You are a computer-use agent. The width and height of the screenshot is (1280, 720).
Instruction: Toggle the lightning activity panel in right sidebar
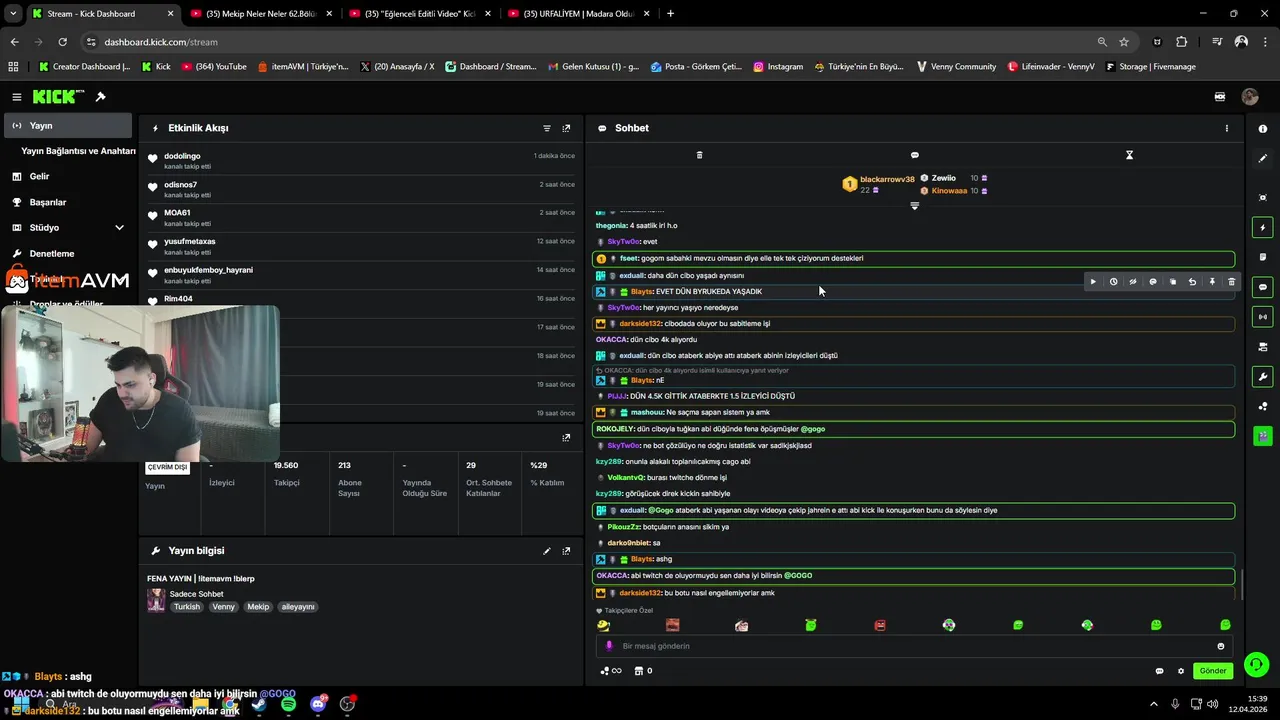click(1263, 228)
